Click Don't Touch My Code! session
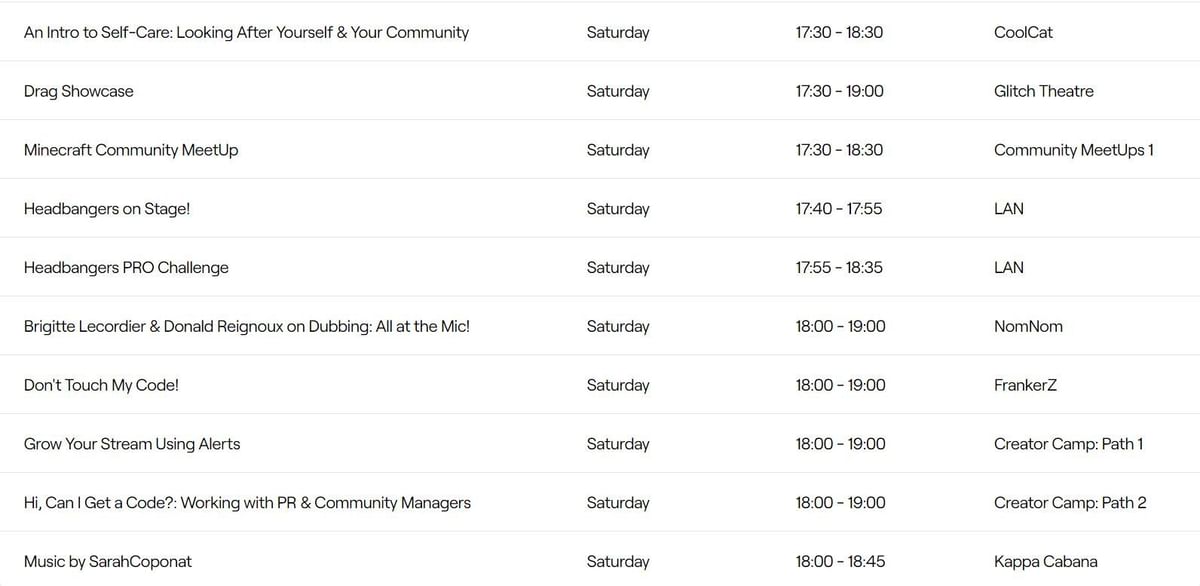This screenshot has width=1200, height=586. [101, 385]
